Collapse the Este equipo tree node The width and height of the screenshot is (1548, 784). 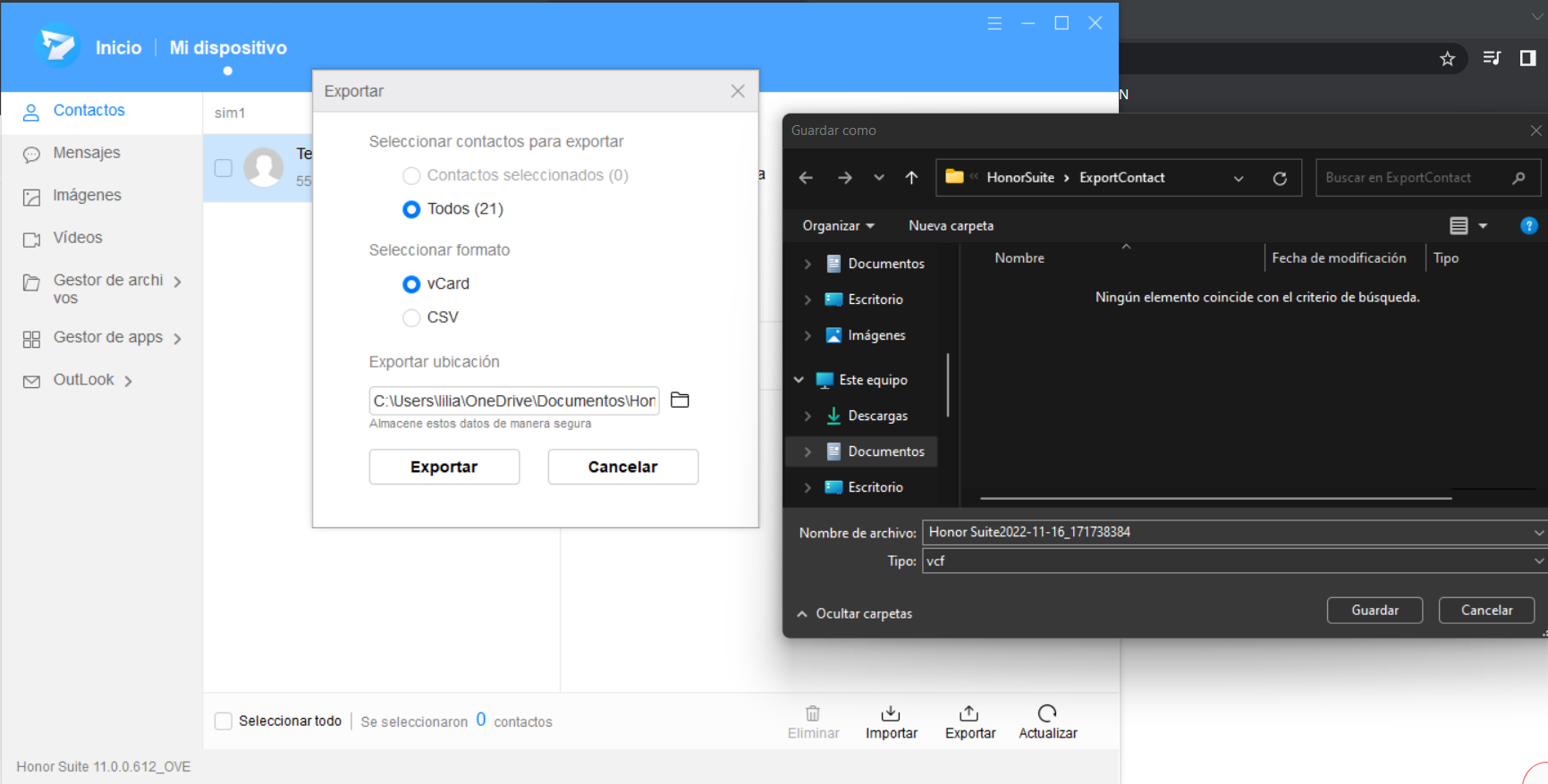(799, 380)
